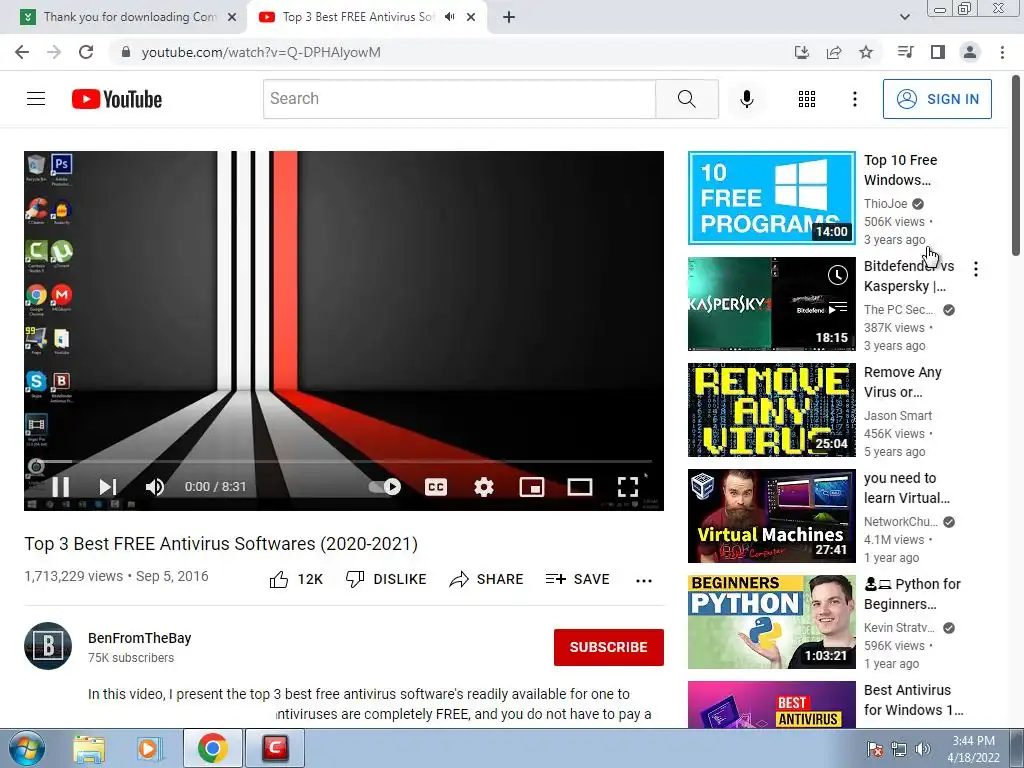This screenshot has width=1024, height=768.
Task: Save the video to a playlist
Action: tap(577, 579)
